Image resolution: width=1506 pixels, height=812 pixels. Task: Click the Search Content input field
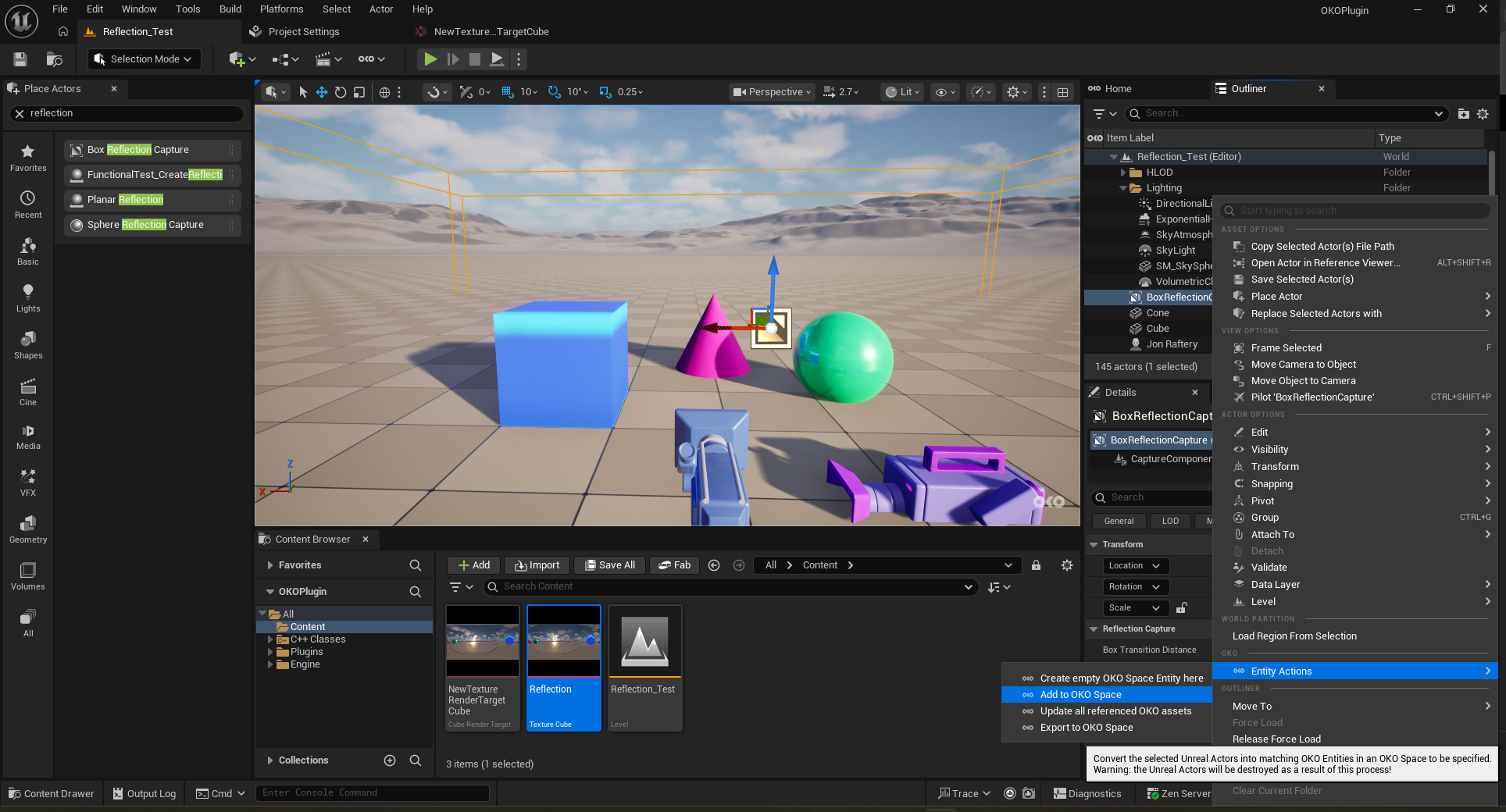click(730, 587)
